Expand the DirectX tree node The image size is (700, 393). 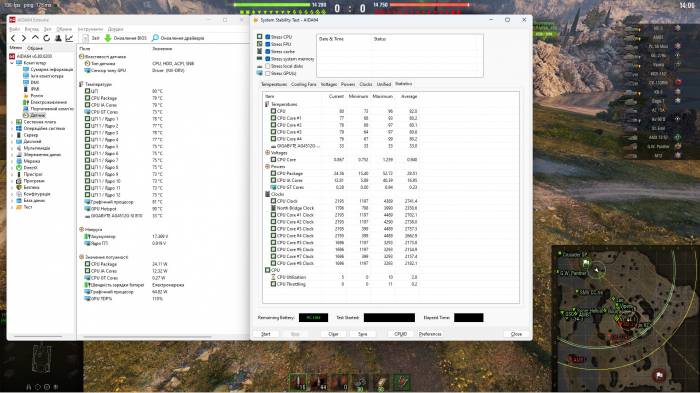tap(12, 167)
